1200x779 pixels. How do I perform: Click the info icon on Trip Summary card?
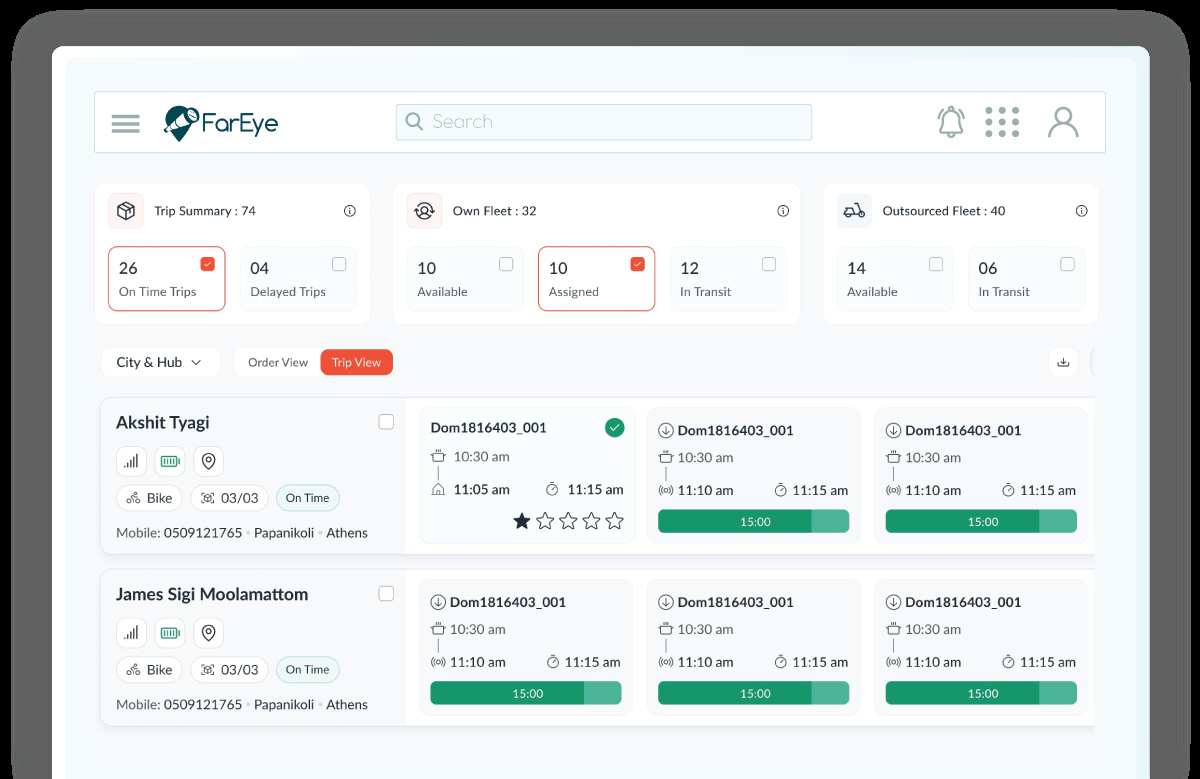coord(349,211)
